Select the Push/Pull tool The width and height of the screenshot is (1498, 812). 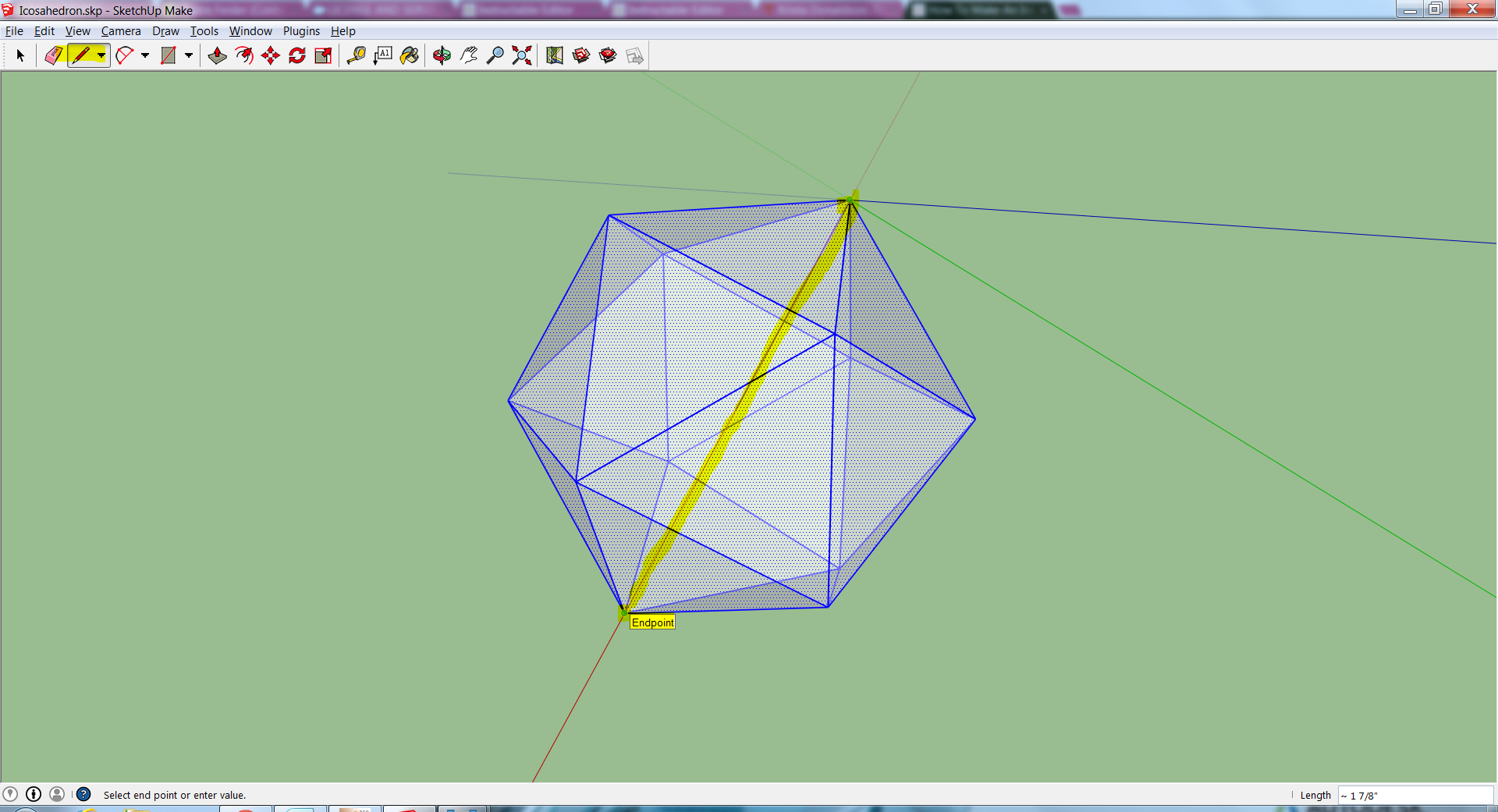click(x=218, y=55)
